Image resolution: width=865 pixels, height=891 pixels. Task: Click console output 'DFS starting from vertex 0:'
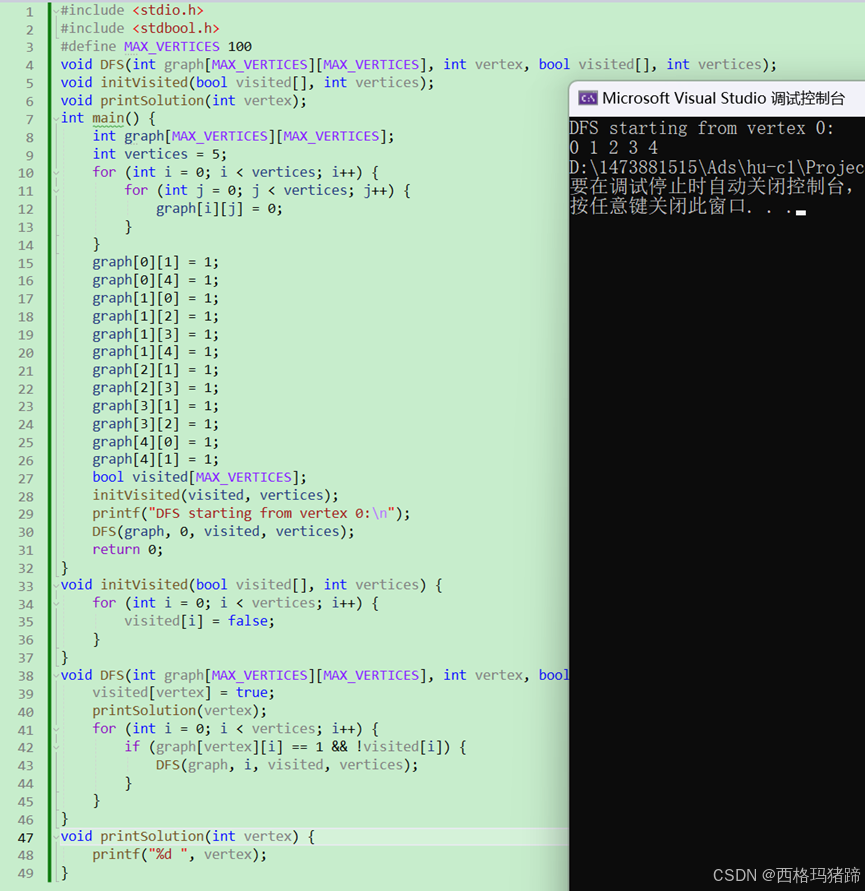pos(701,128)
